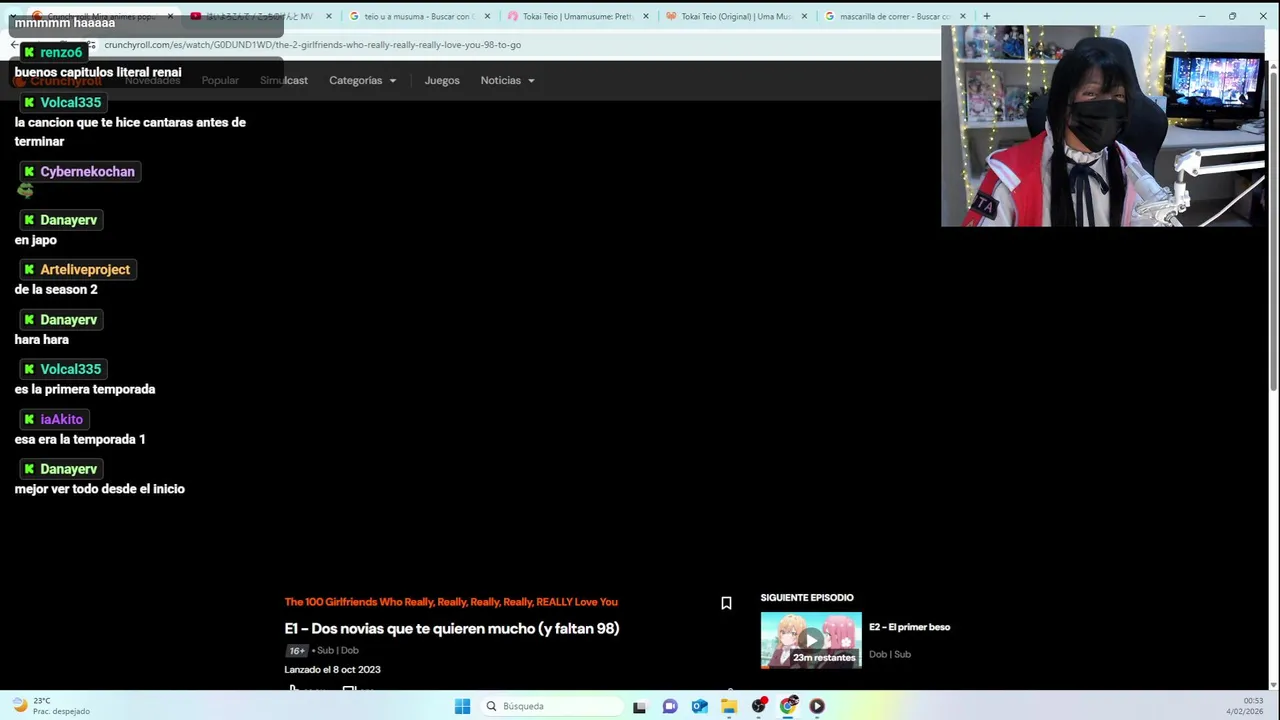Click the taskbar Búsqueda search box
Viewport: 1280px width, 720px height.
[x=551, y=706]
